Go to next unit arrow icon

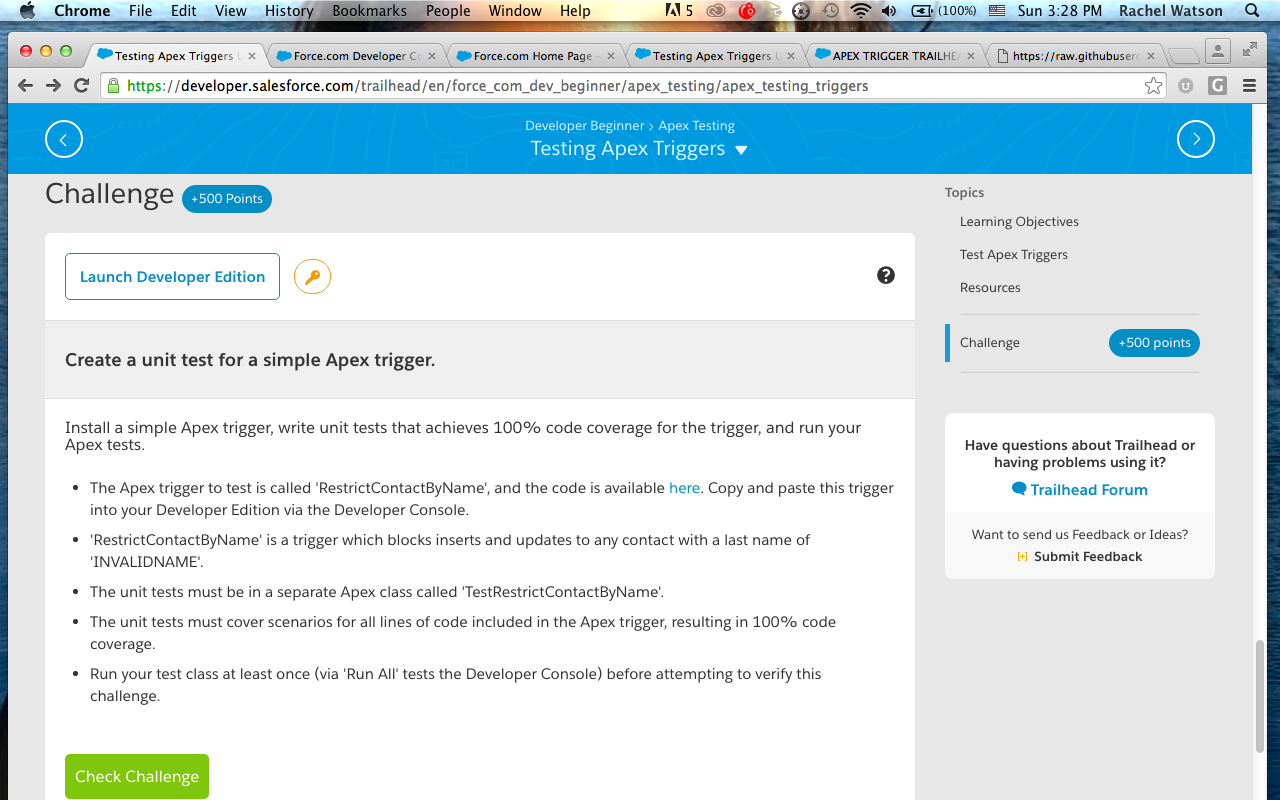(1196, 140)
